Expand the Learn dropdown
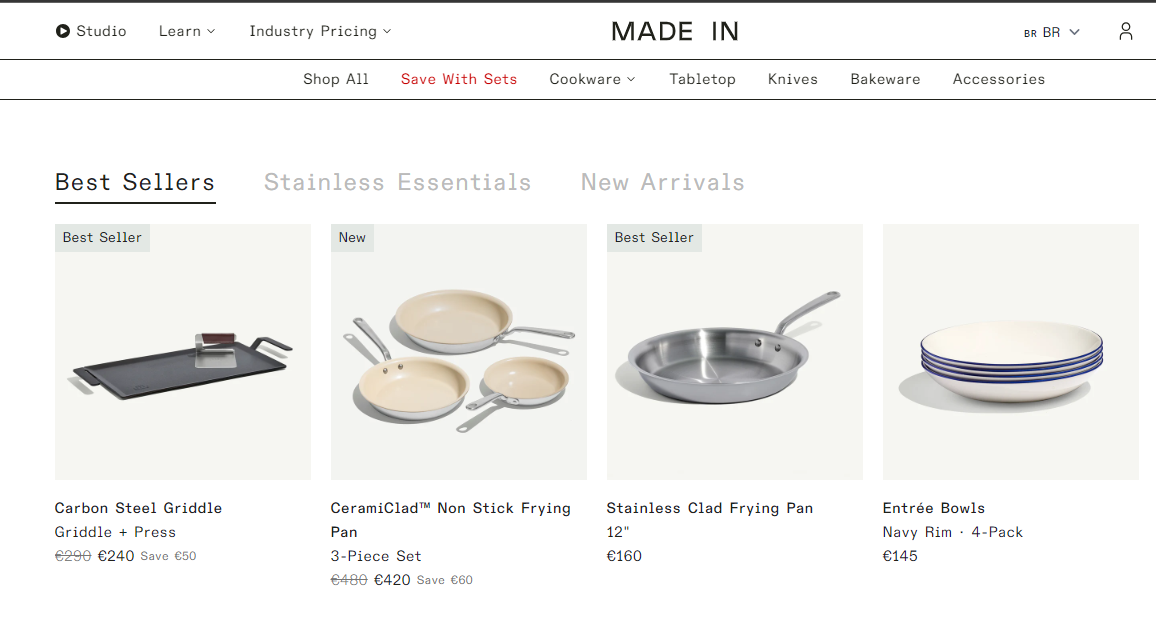 (x=186, y=31)
